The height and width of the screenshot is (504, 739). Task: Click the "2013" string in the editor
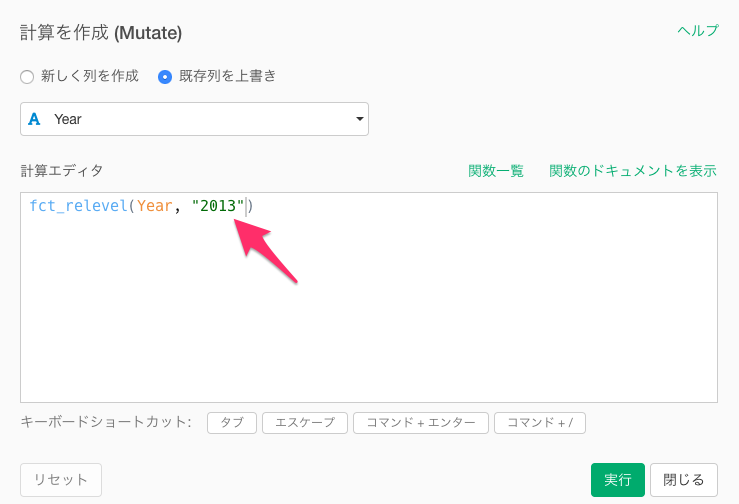coord(218,206)
